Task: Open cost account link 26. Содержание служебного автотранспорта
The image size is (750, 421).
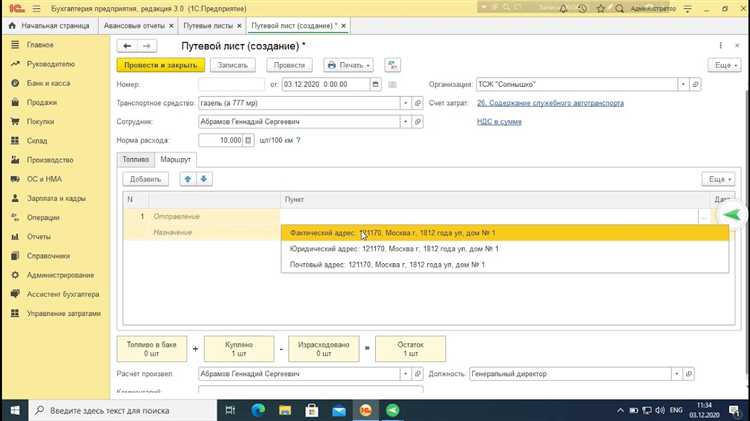Action: point(550,103)
